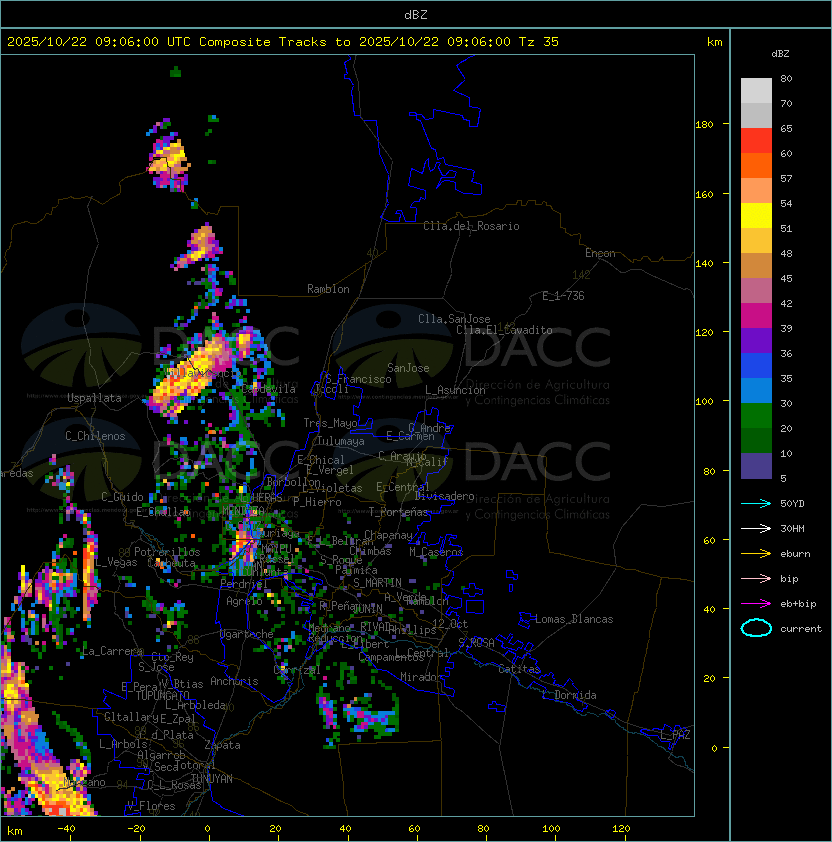This screenshot has height=842, width=832.
Task: Click the Lomas_Blancas map label
Action: (x=574, y=619)
